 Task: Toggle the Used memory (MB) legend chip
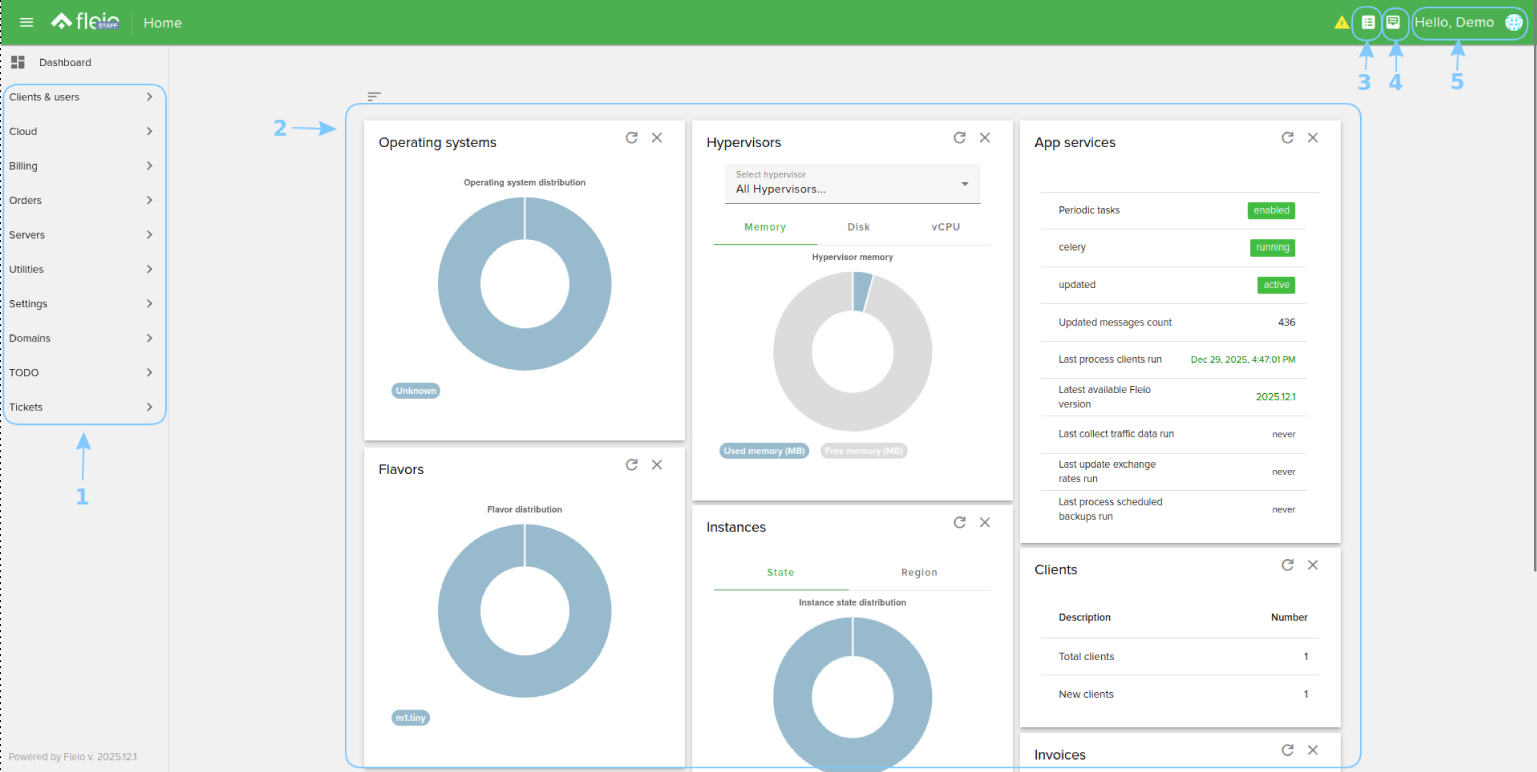coord(764,450)
